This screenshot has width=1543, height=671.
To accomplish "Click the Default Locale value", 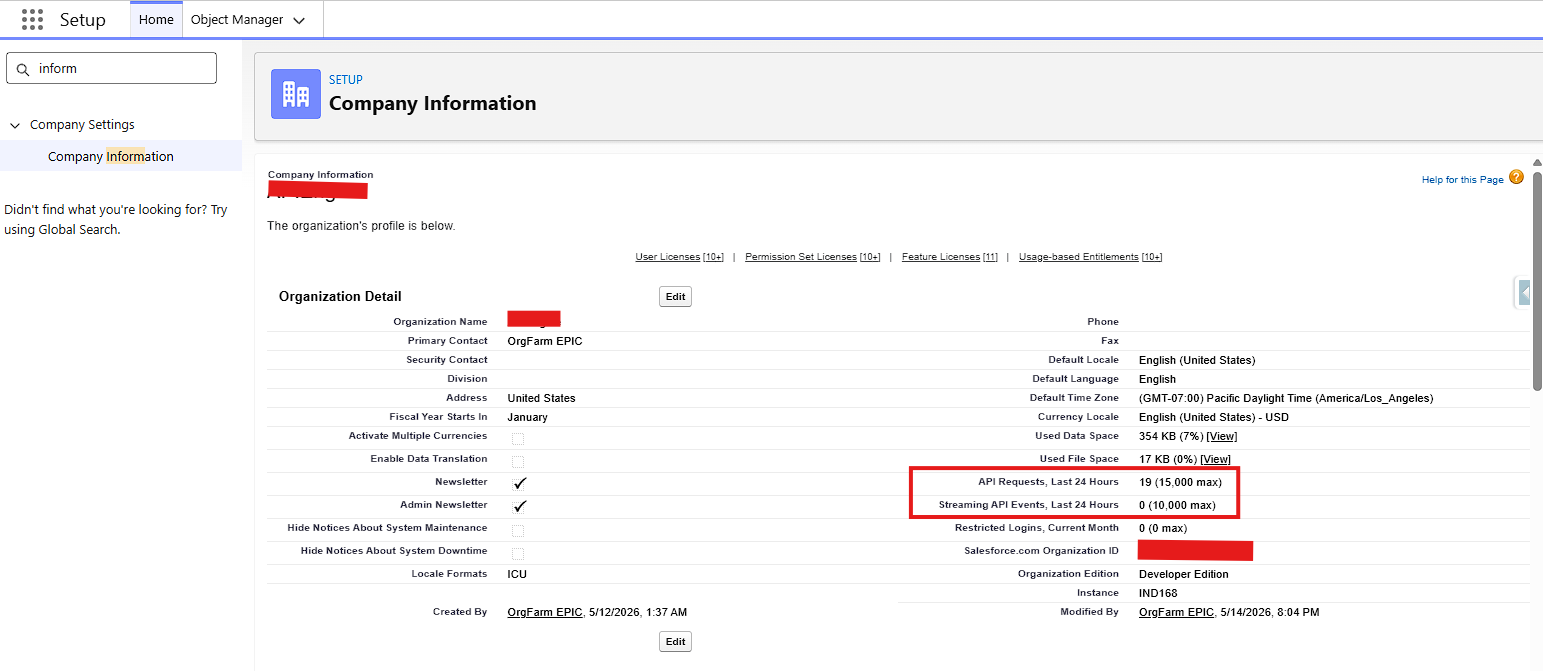I will coord(1197,360).
